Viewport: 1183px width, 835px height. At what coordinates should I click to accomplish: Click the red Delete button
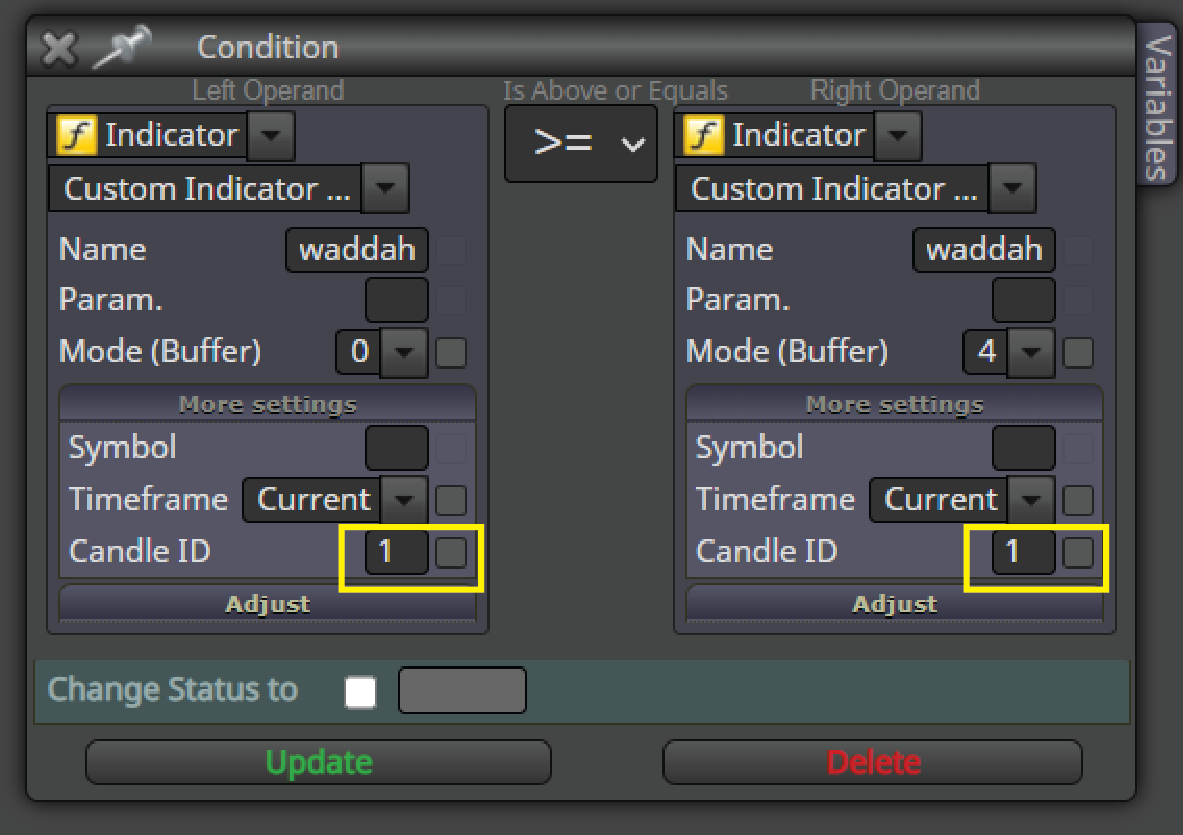point(873,762)
